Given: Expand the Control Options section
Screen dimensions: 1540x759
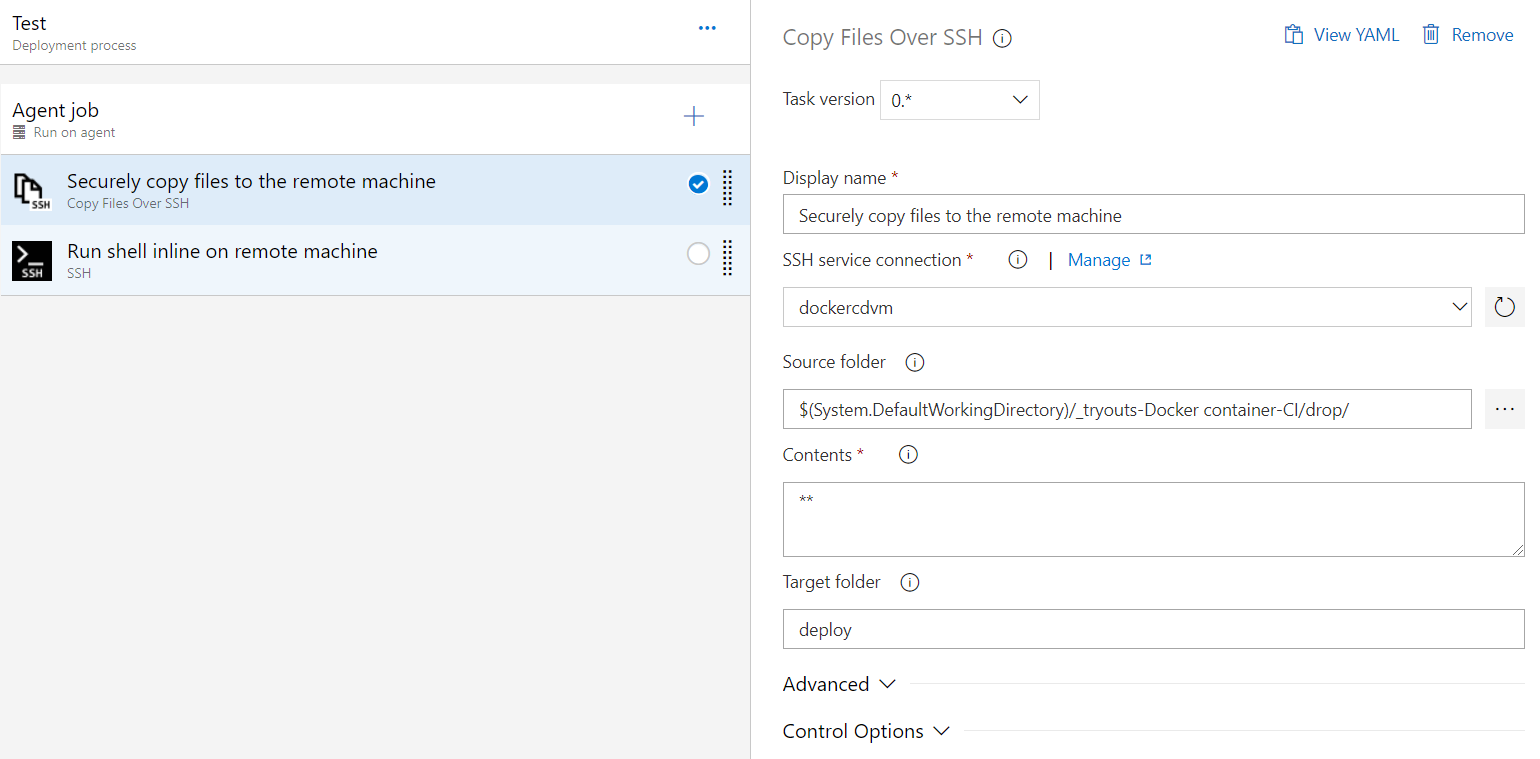Looking at the screenshot, I should pyautogui.click(x=866, y=731).
